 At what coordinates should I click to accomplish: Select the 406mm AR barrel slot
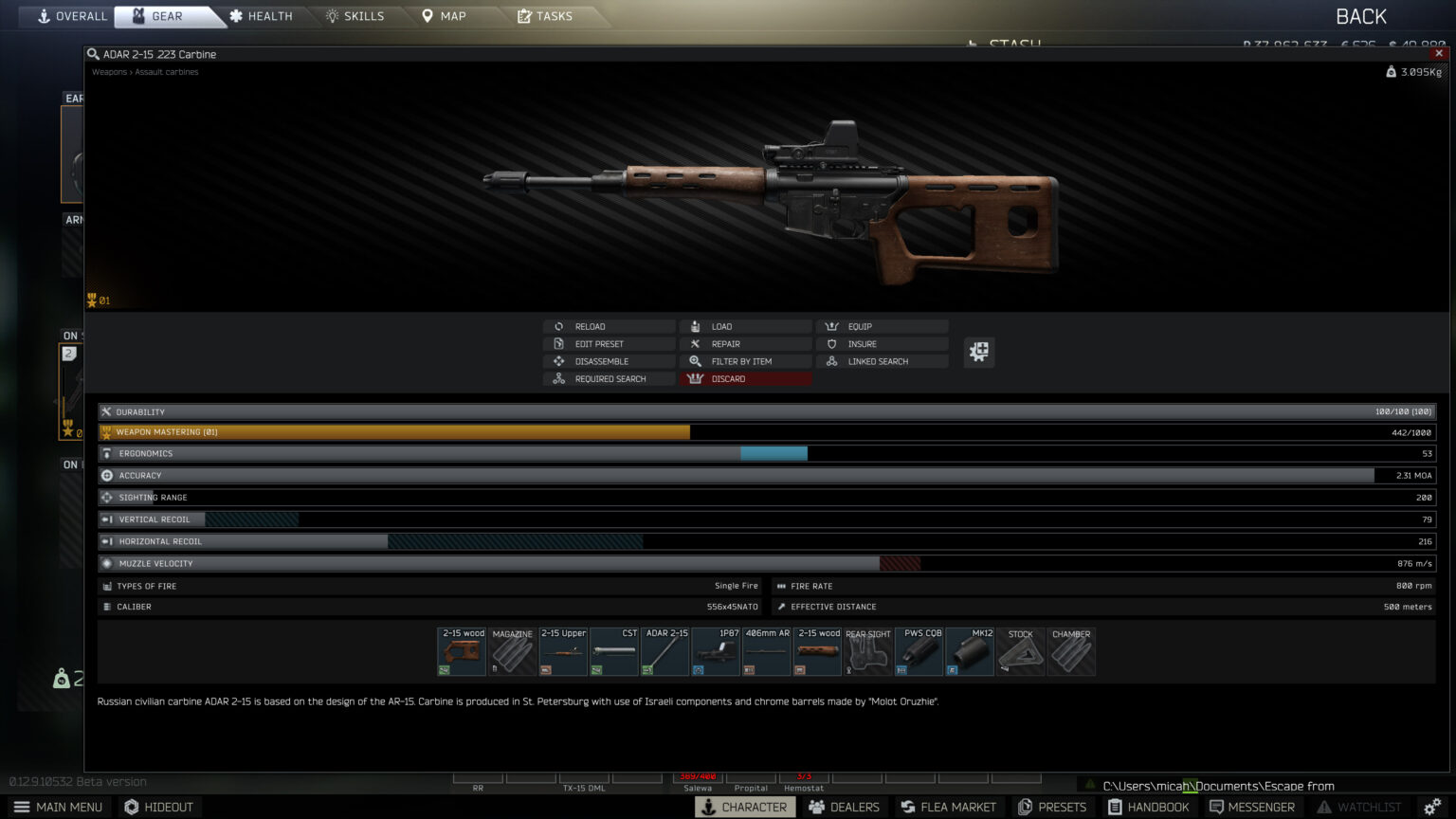[x=767, y=651]
